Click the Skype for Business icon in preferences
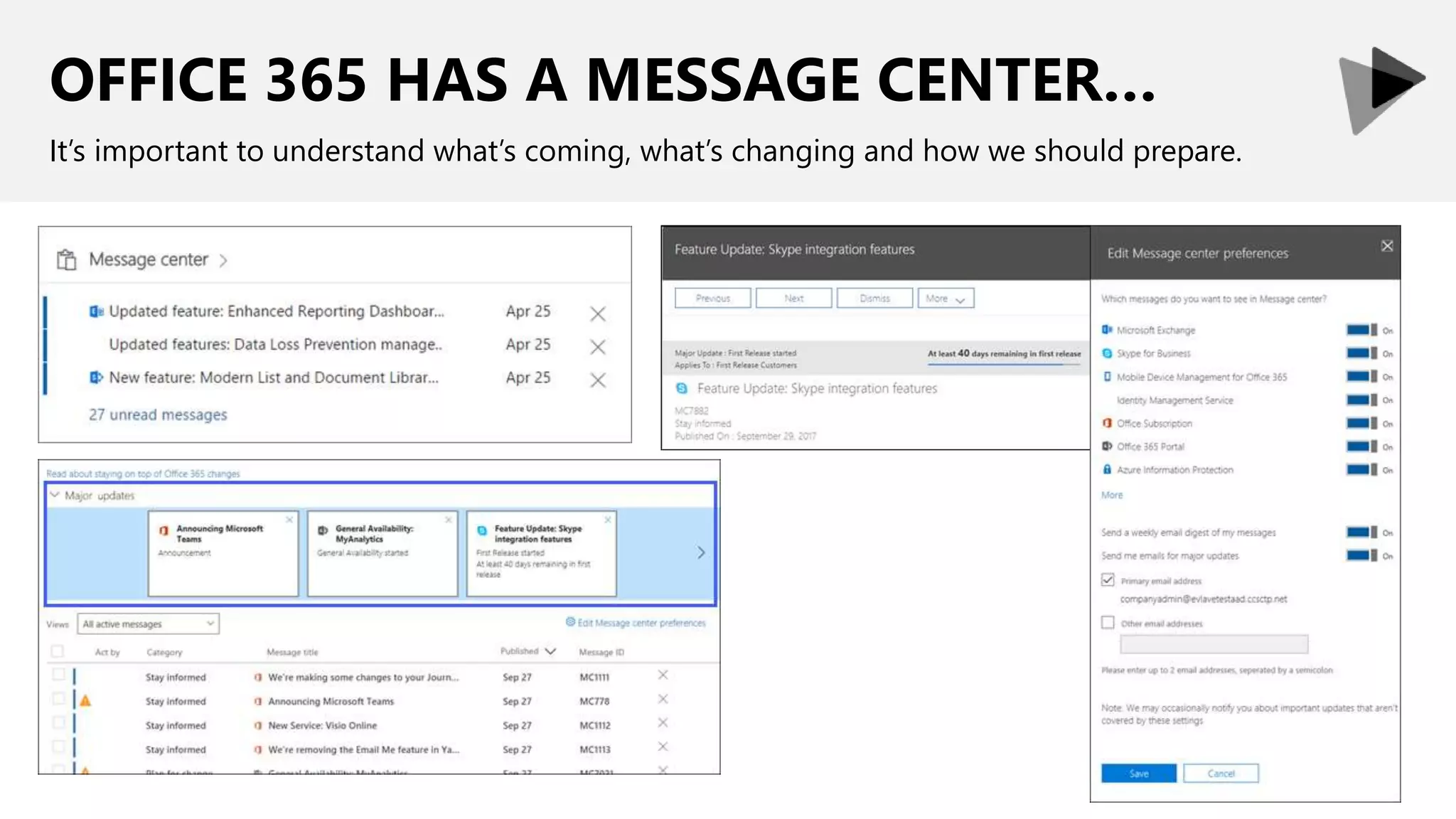This screenshot has width=1456, height=819. [x=1107, y=353]
